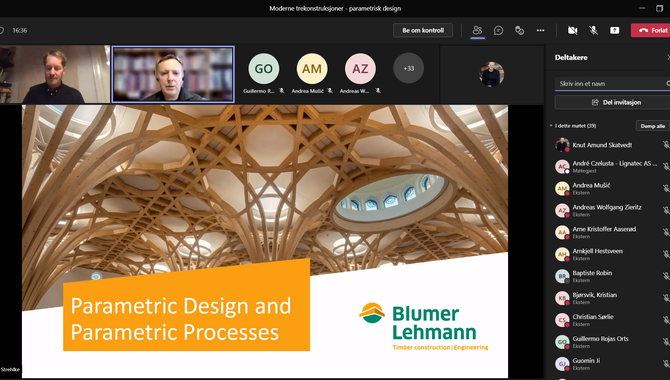The height and width of the screenshot is (380, 670).
Task: Click the mic icon beside Andrea Mušić
Action: point(666,189)
